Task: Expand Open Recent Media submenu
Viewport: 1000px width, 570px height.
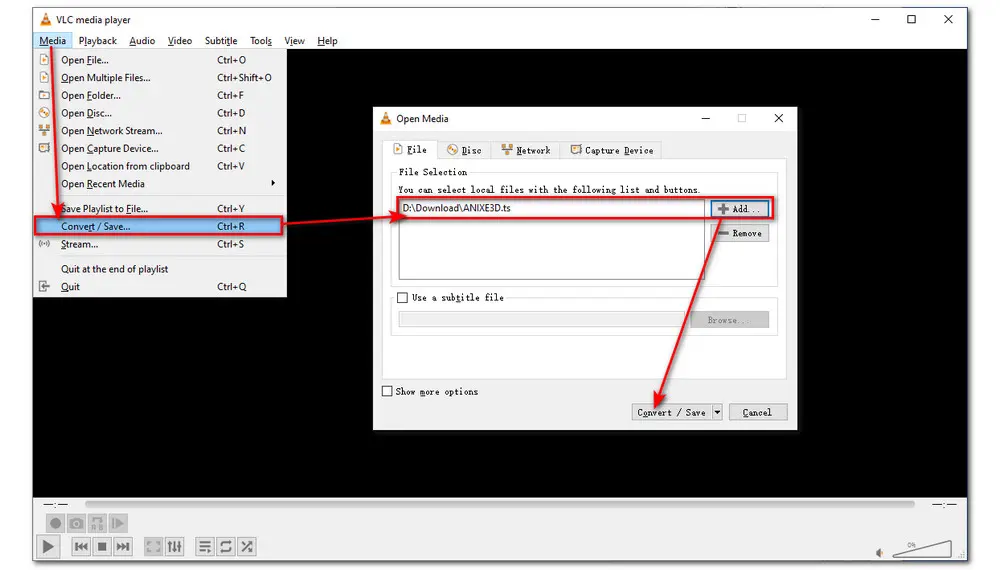Action: [x=159, y=184]
